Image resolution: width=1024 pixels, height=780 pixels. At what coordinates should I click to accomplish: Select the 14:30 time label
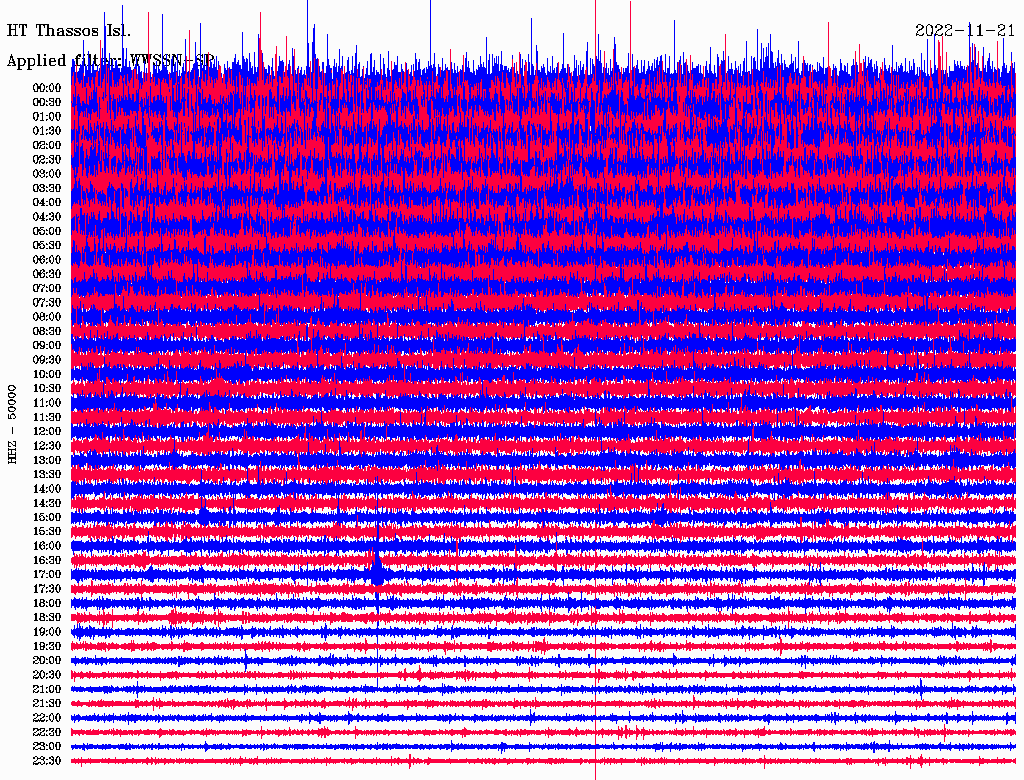click(47, 504)
